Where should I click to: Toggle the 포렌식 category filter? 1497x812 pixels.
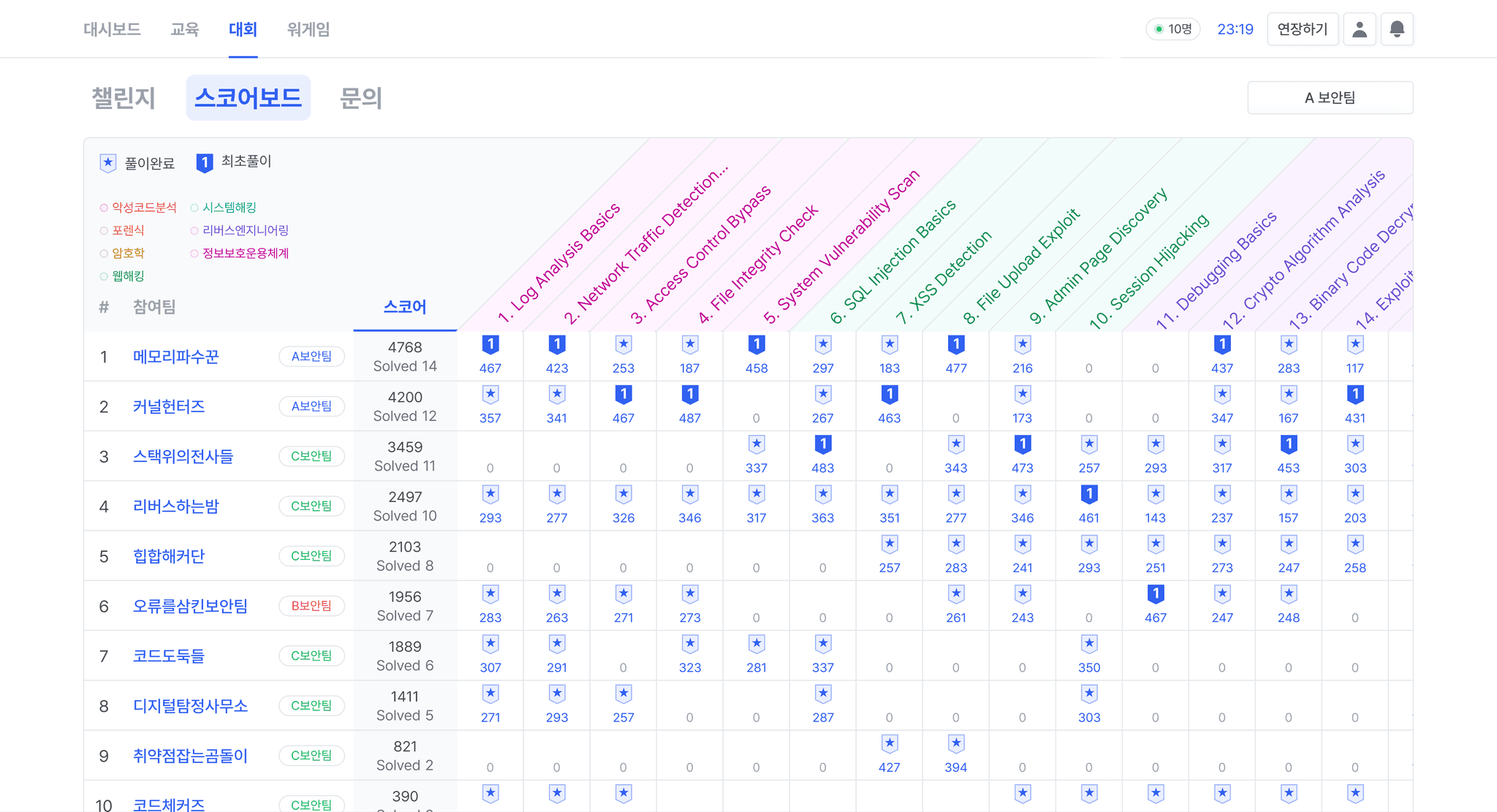tap(122, 230)
